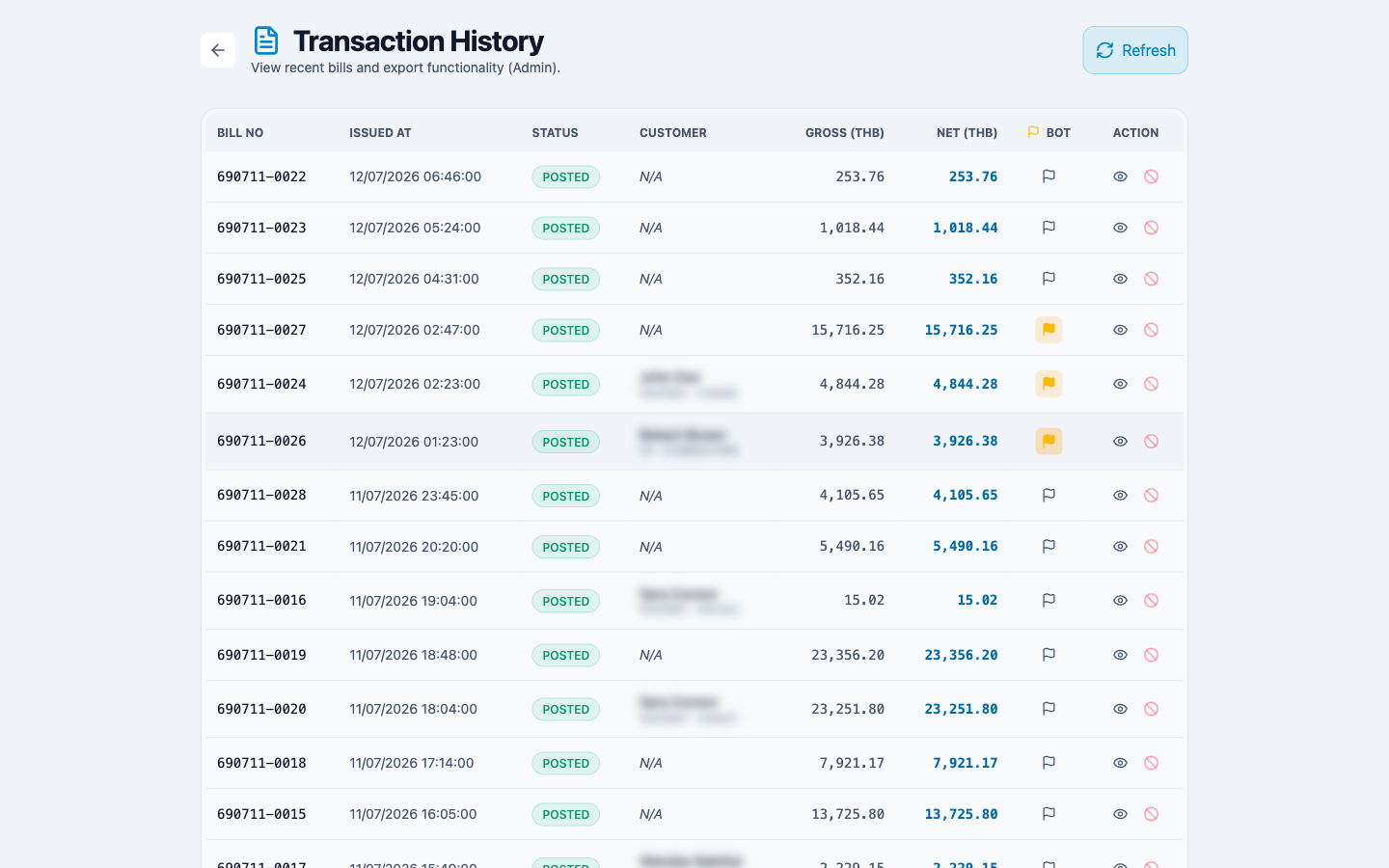Click gross amount 23,356.20
The width and height of the screenshot is (1389, 868).
coord(848,655)
